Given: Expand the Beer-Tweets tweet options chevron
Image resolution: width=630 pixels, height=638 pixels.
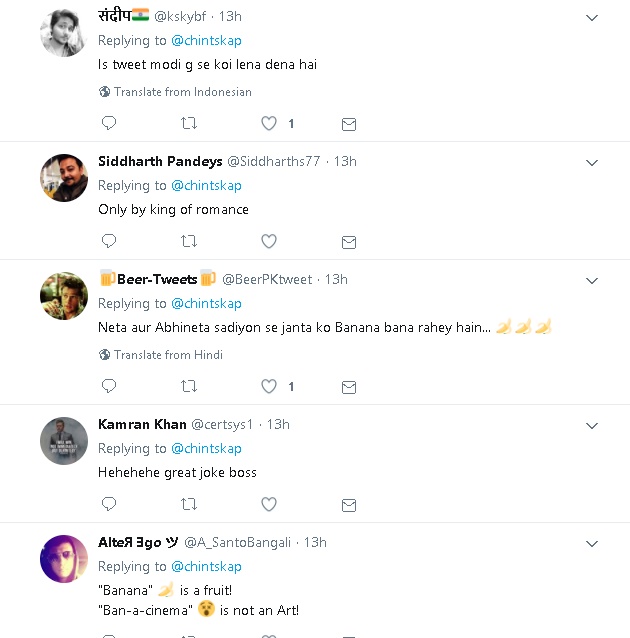Looking at the screenshot, I should pyautogui.click(x=591, y=280).
